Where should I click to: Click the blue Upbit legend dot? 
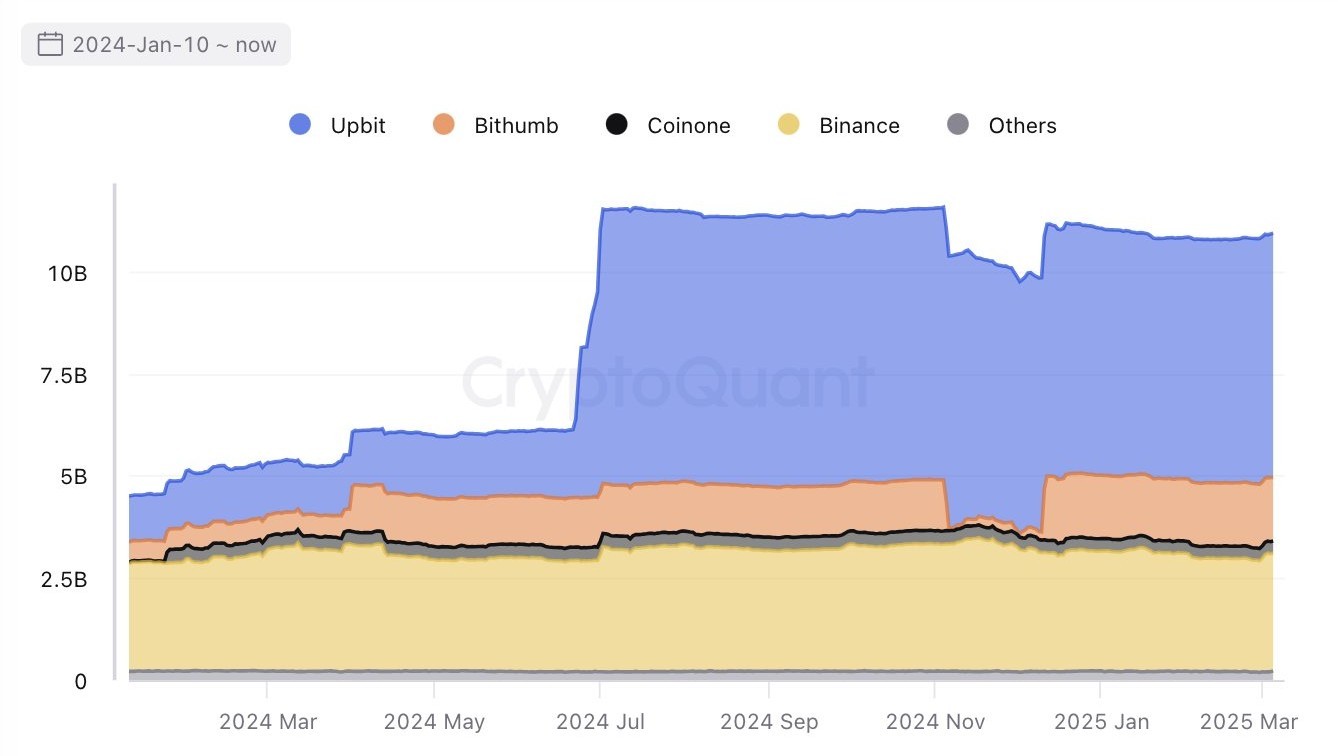[299, 124]
